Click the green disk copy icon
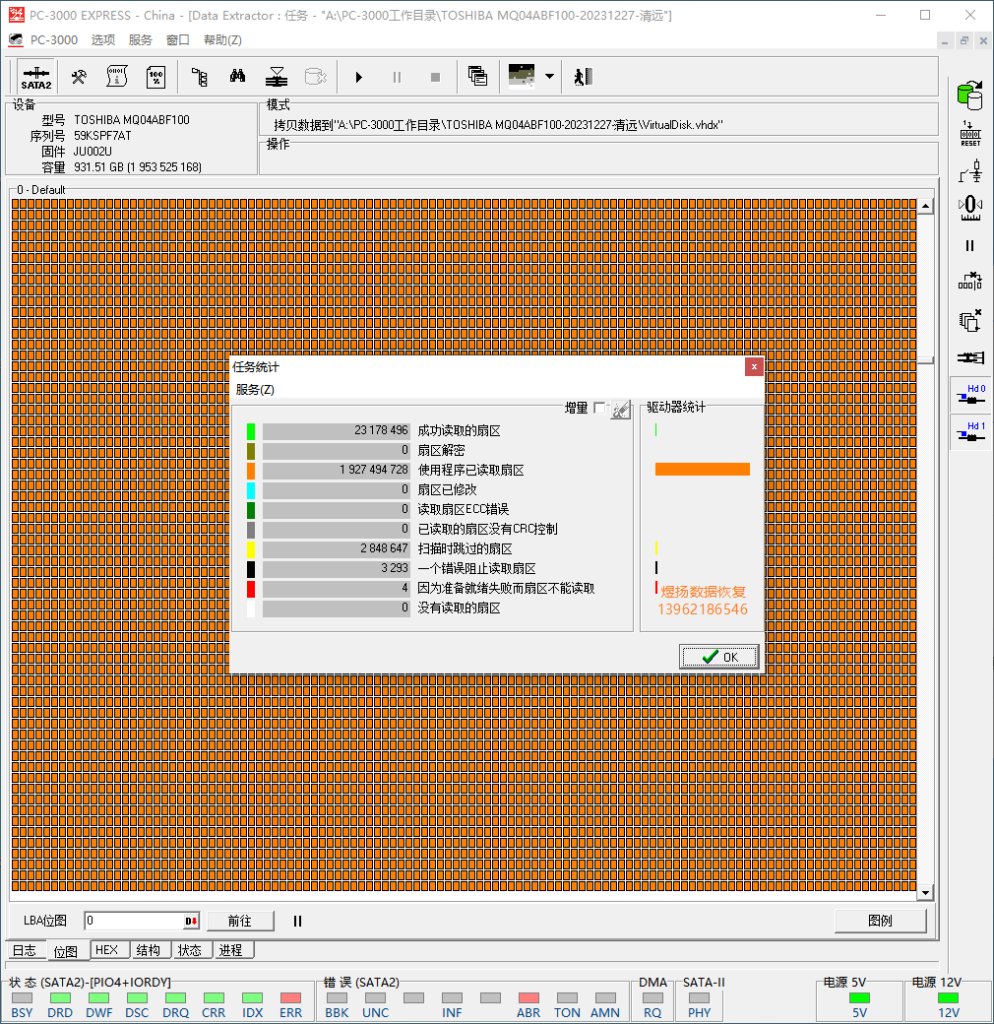This screenshot has height=1024, width=994. [969, 95]
